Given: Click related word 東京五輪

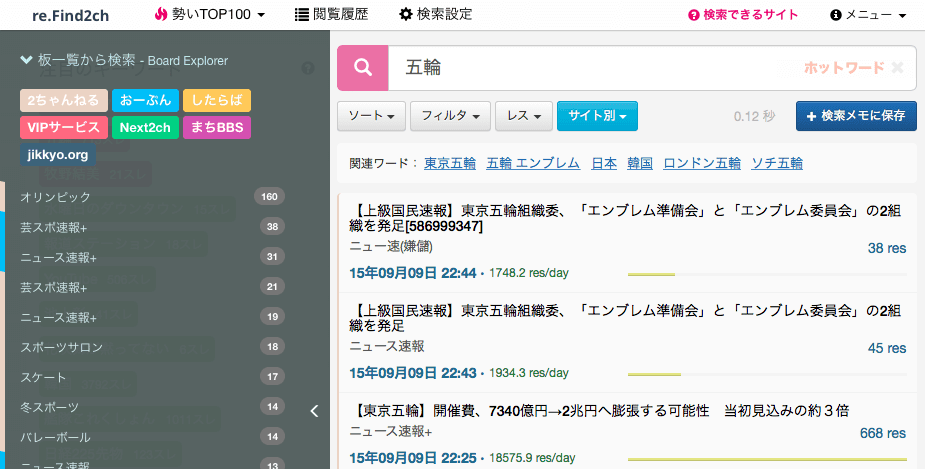Looking at the screenshot, I should click(450, 163).
